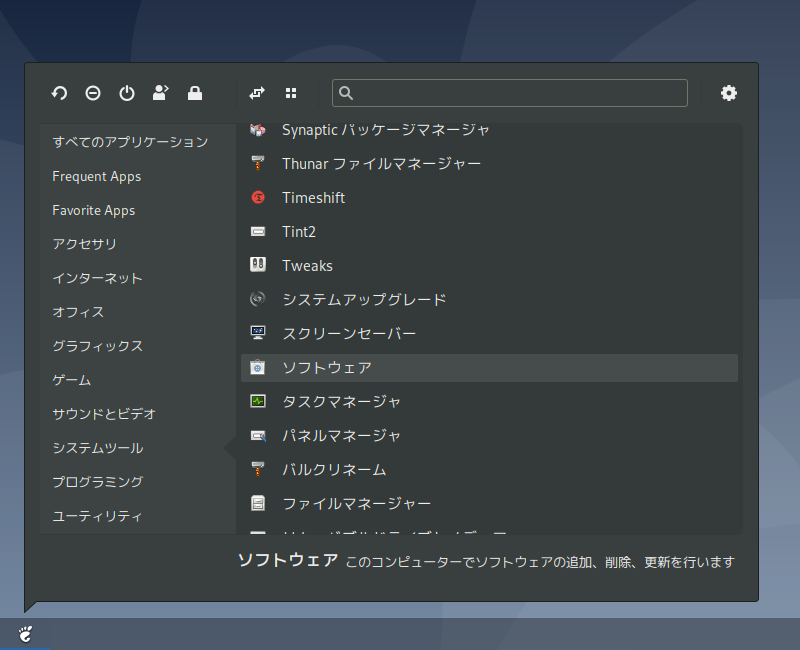Image resolution: width=800 pixels, height=650 pixels.
Task: Choose the システムツール category
Action: pyautogui.click(x=97, y=448)
